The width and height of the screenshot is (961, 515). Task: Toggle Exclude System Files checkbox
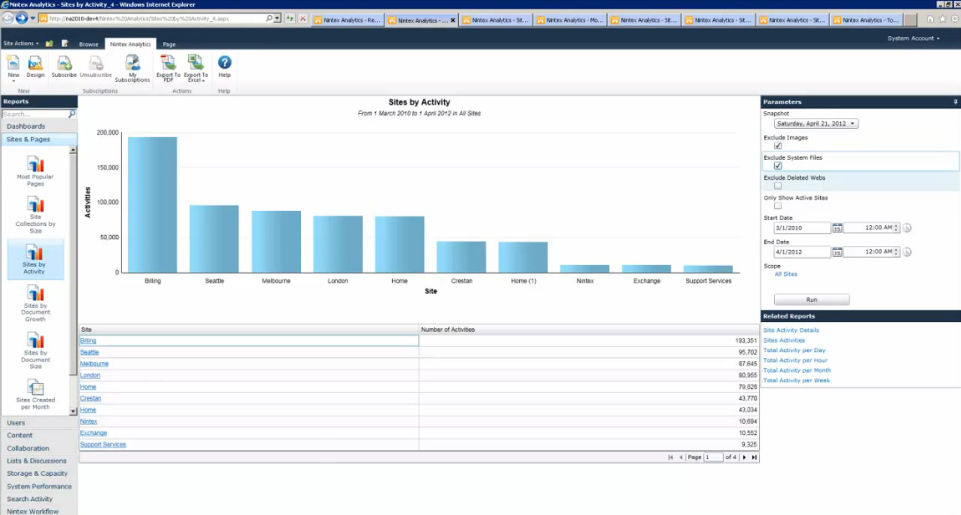pos(778,166)
